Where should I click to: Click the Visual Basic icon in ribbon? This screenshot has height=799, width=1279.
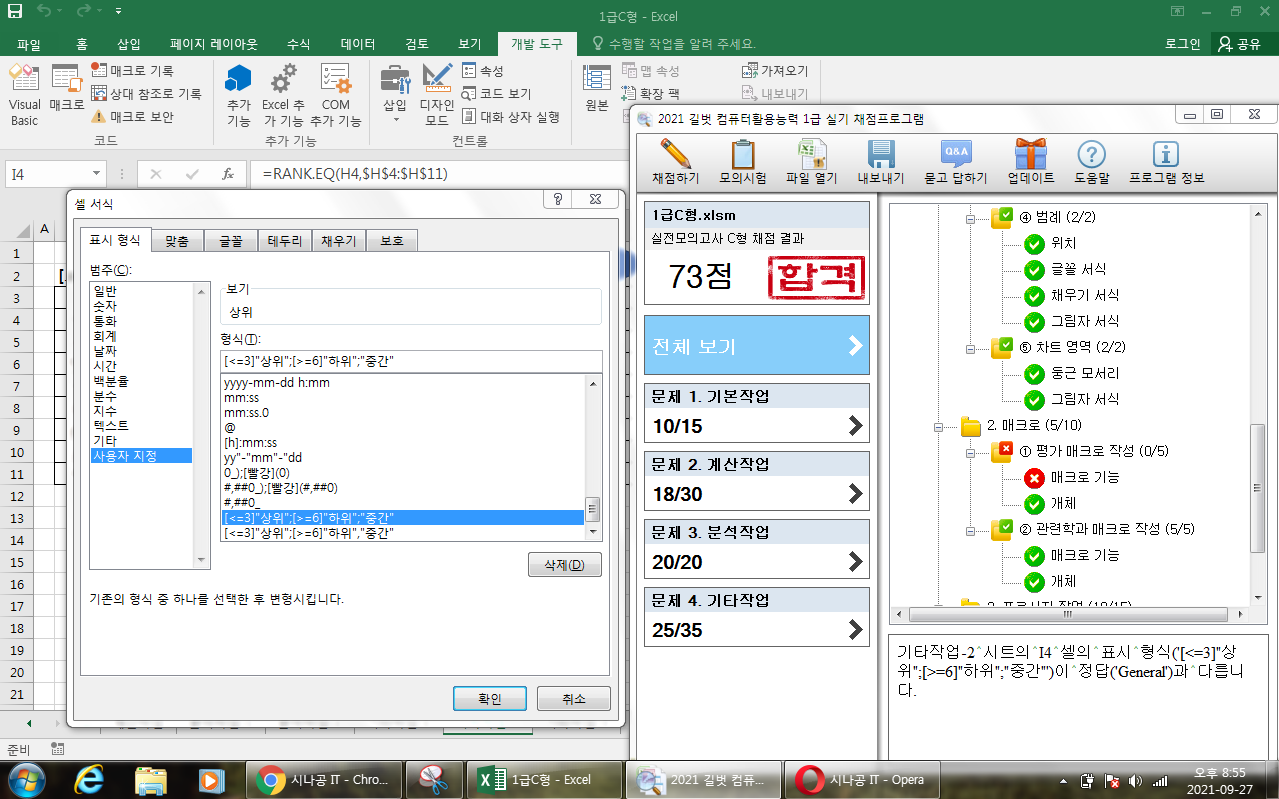point(24,96)
